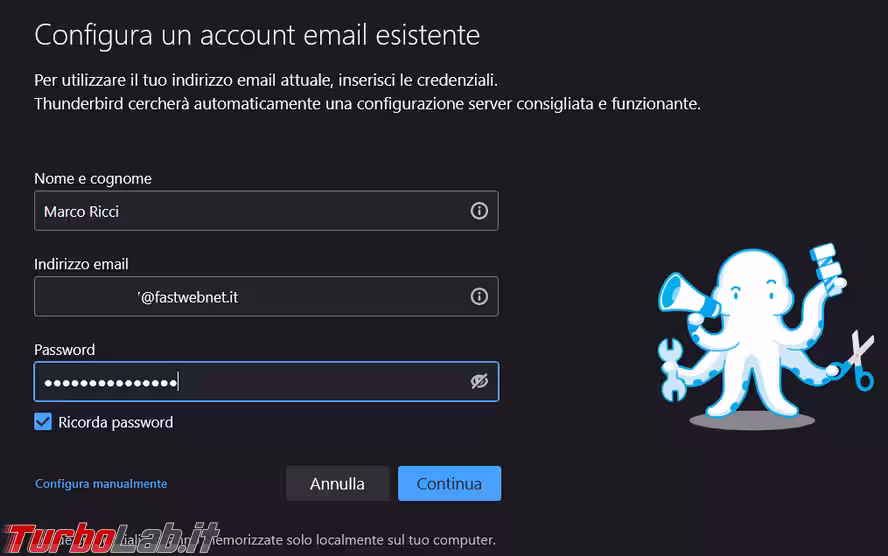Screen dimensions: 888x556
Task: Focus the Nome e cognome input field
Action: (266, 211)
